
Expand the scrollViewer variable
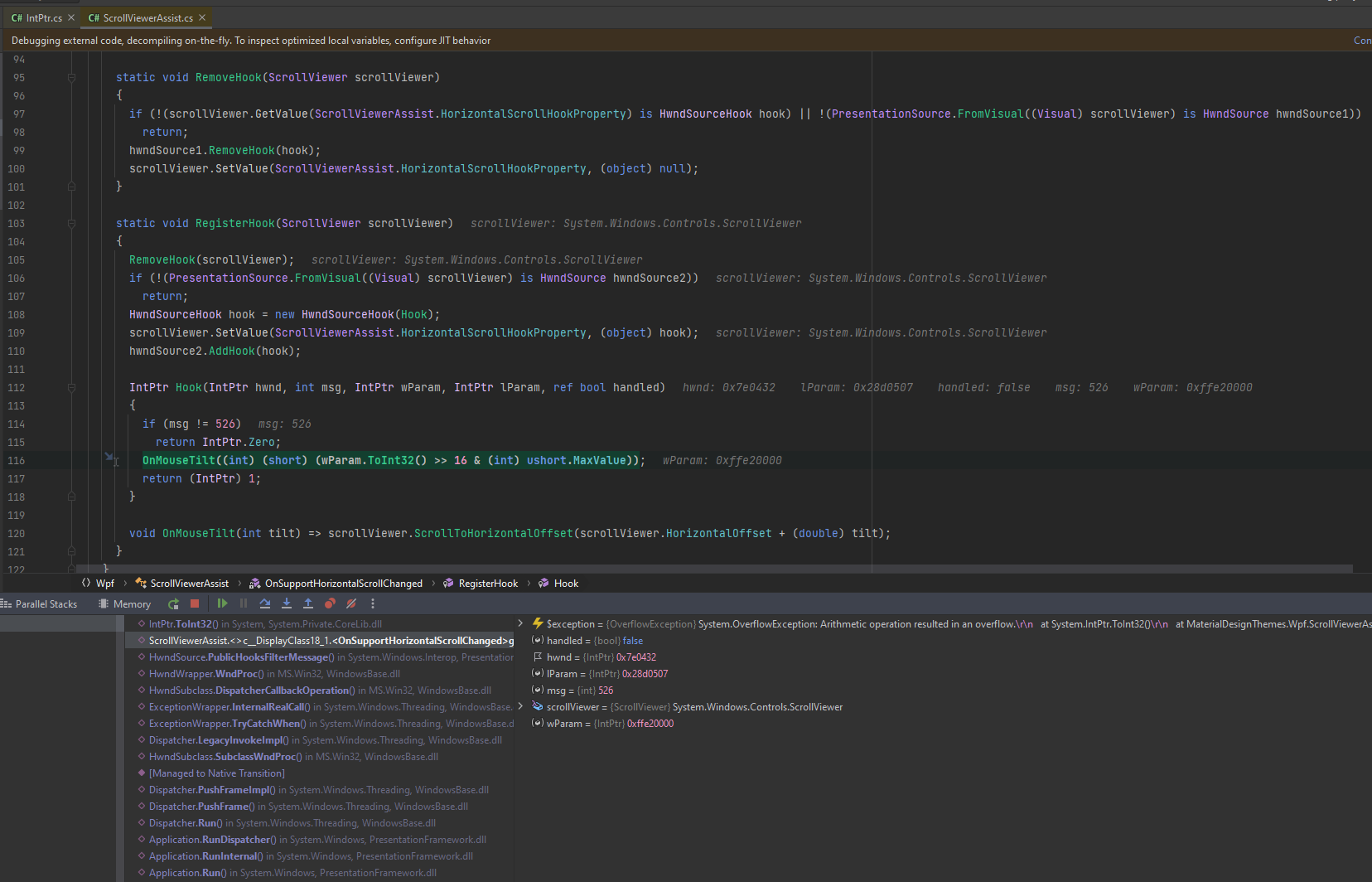(x=520, y=706)
